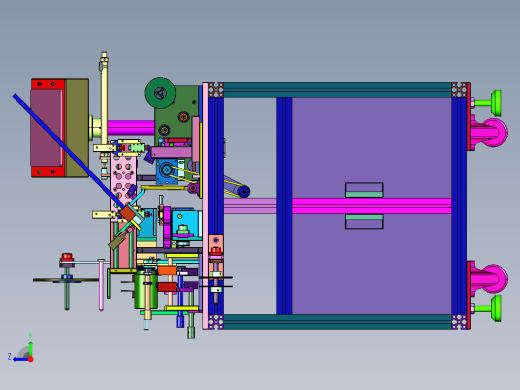Select the dark green spool wheel
The image size is (520, 390).
pyautogui.click(x=160, y=93)
